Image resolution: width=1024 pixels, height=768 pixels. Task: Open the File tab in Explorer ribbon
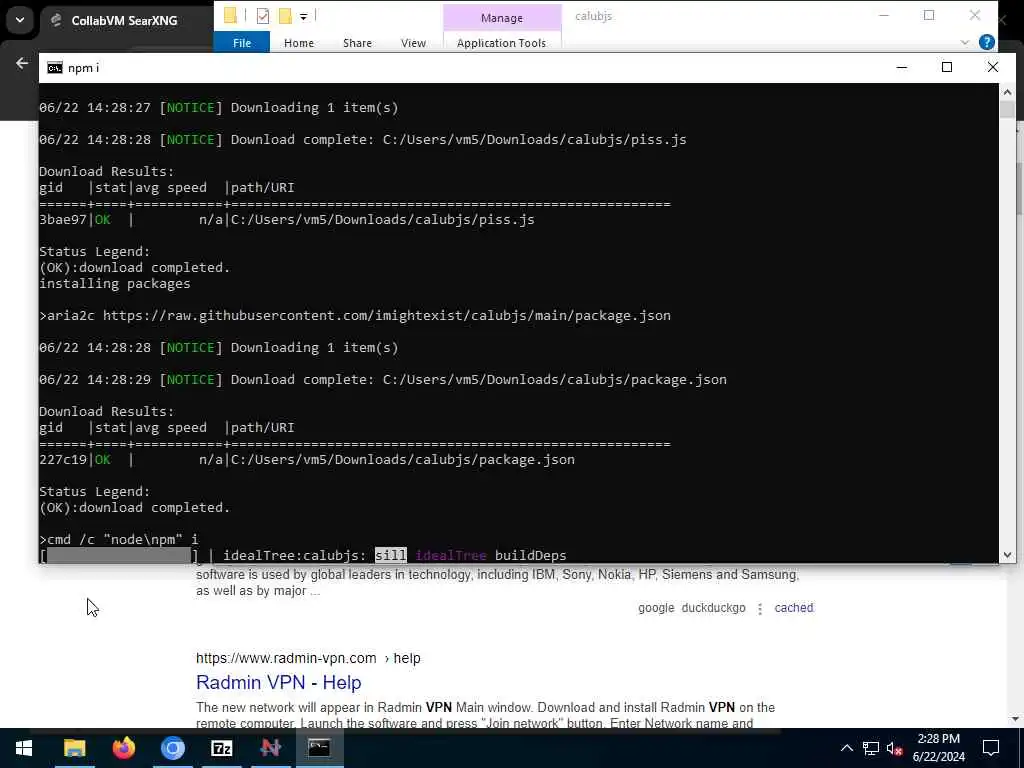[x=242, y=42]
